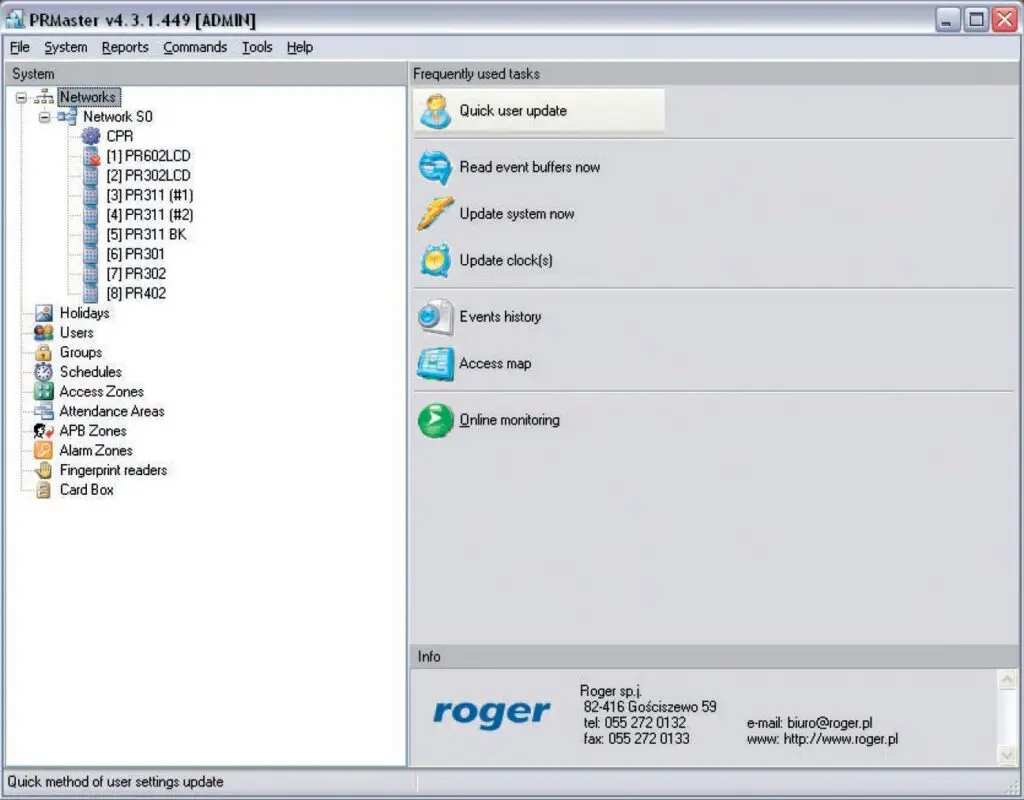Open the Reports menu
Image resolution: width=1024 pixels, height=800 pixels.
tap(125, 47)
